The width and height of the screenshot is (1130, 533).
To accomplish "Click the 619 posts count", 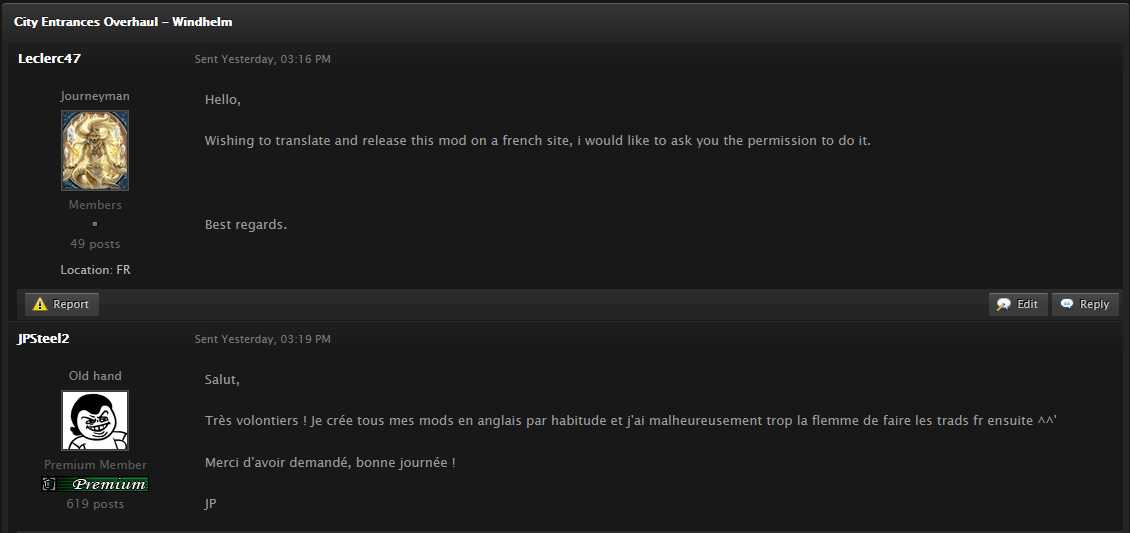I will [95, 504].
